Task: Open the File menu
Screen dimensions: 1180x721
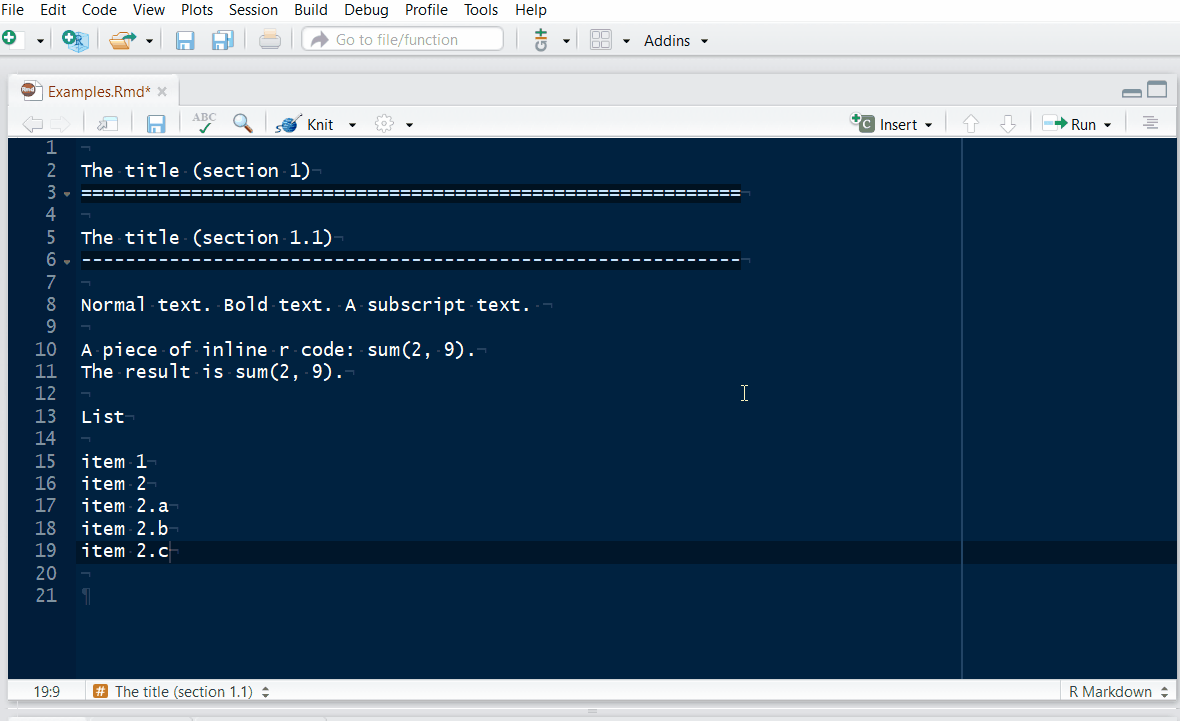Action: coord(12,10)
